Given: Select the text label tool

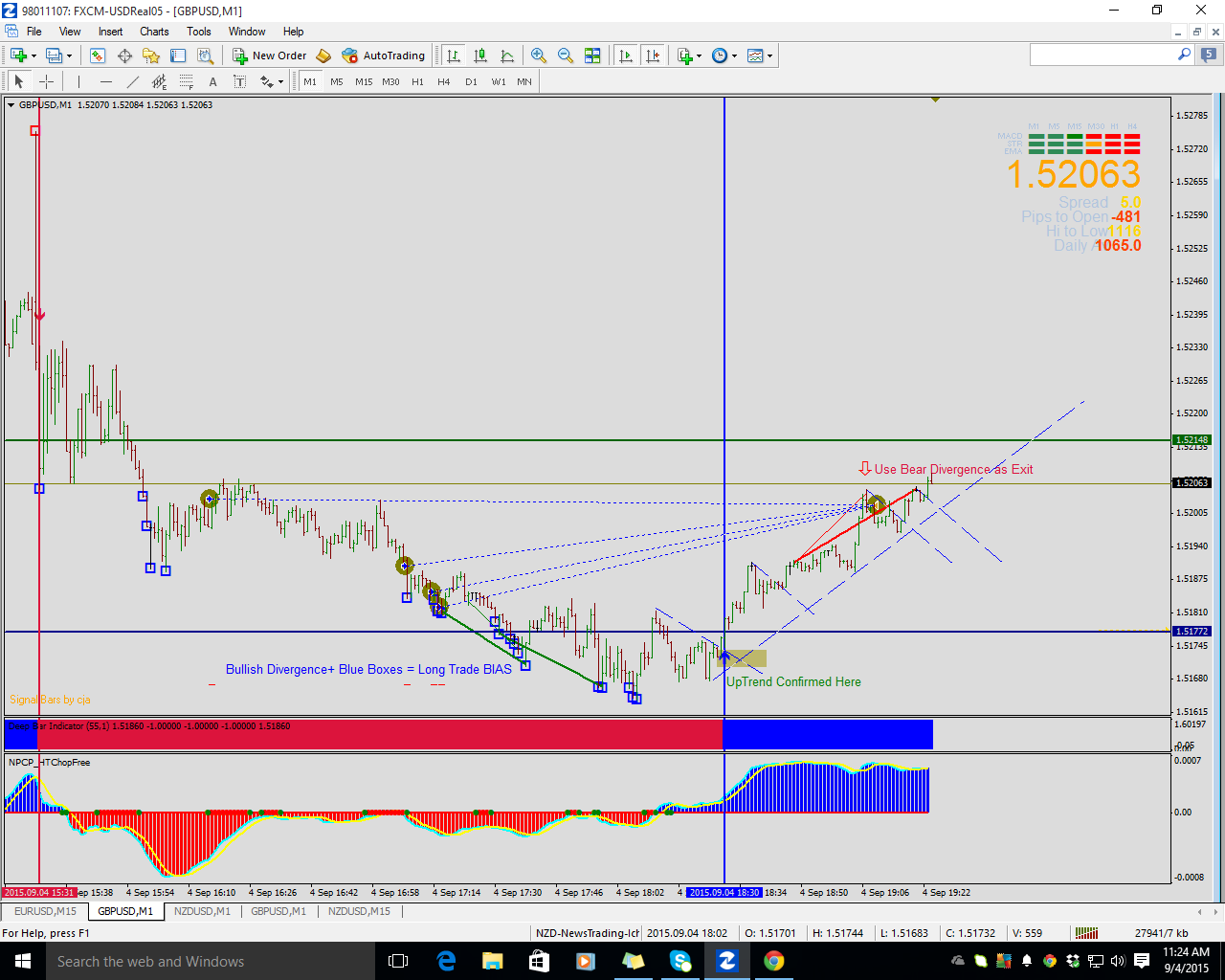Looking at the screenshot, I should point(239,81).
